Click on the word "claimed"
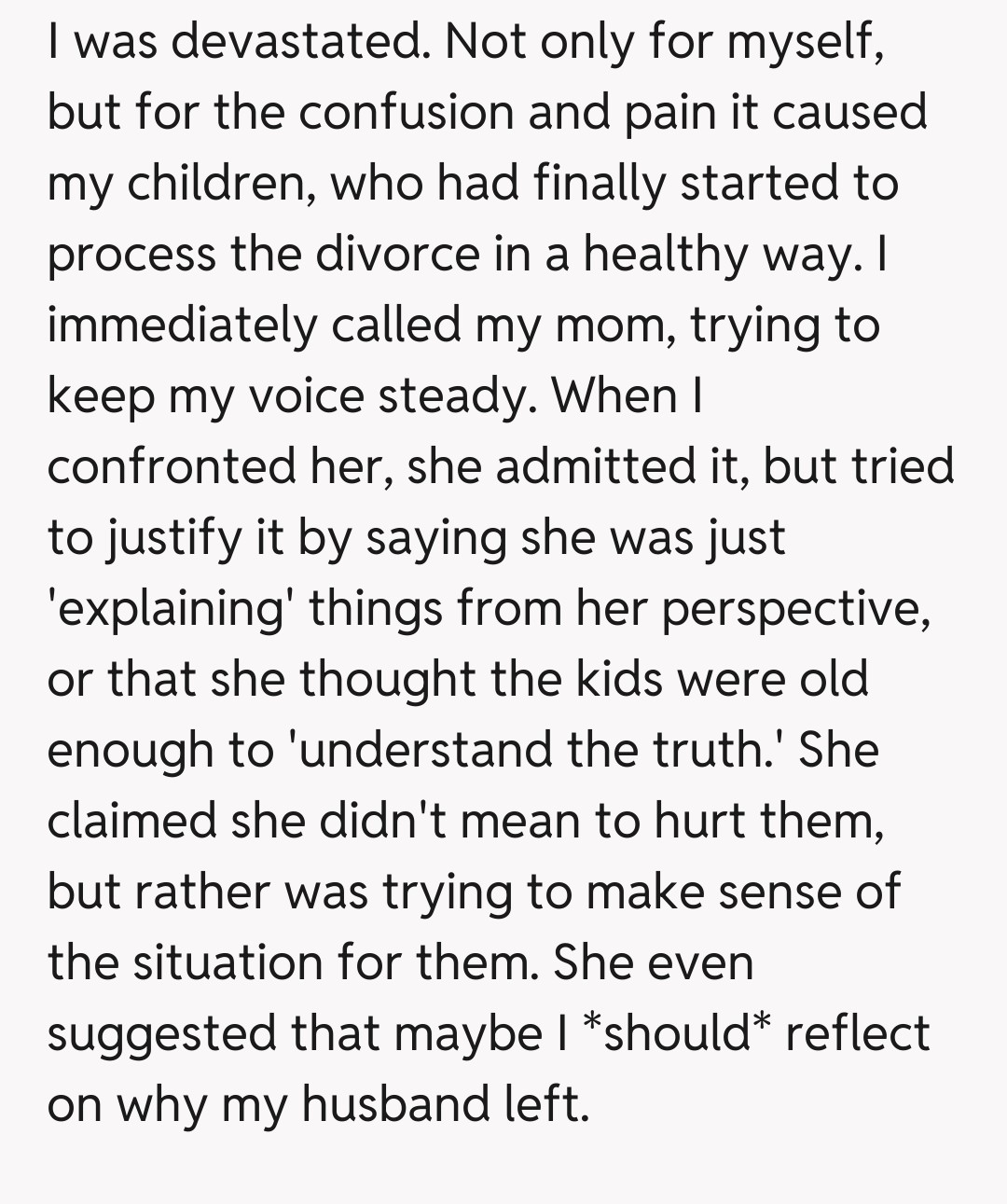The height and width of the screenshot is (1204, 1007). tap(131, 821)
